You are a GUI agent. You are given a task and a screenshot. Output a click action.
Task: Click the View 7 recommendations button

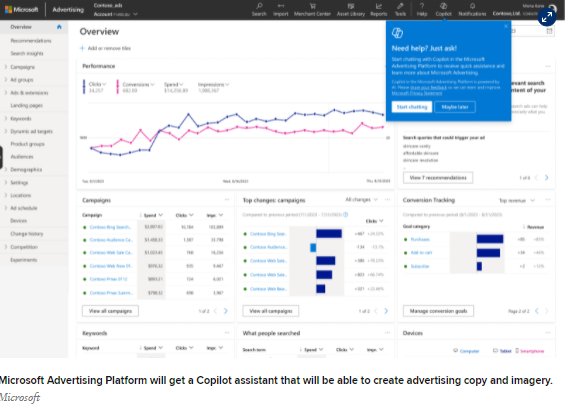(438, 178)
